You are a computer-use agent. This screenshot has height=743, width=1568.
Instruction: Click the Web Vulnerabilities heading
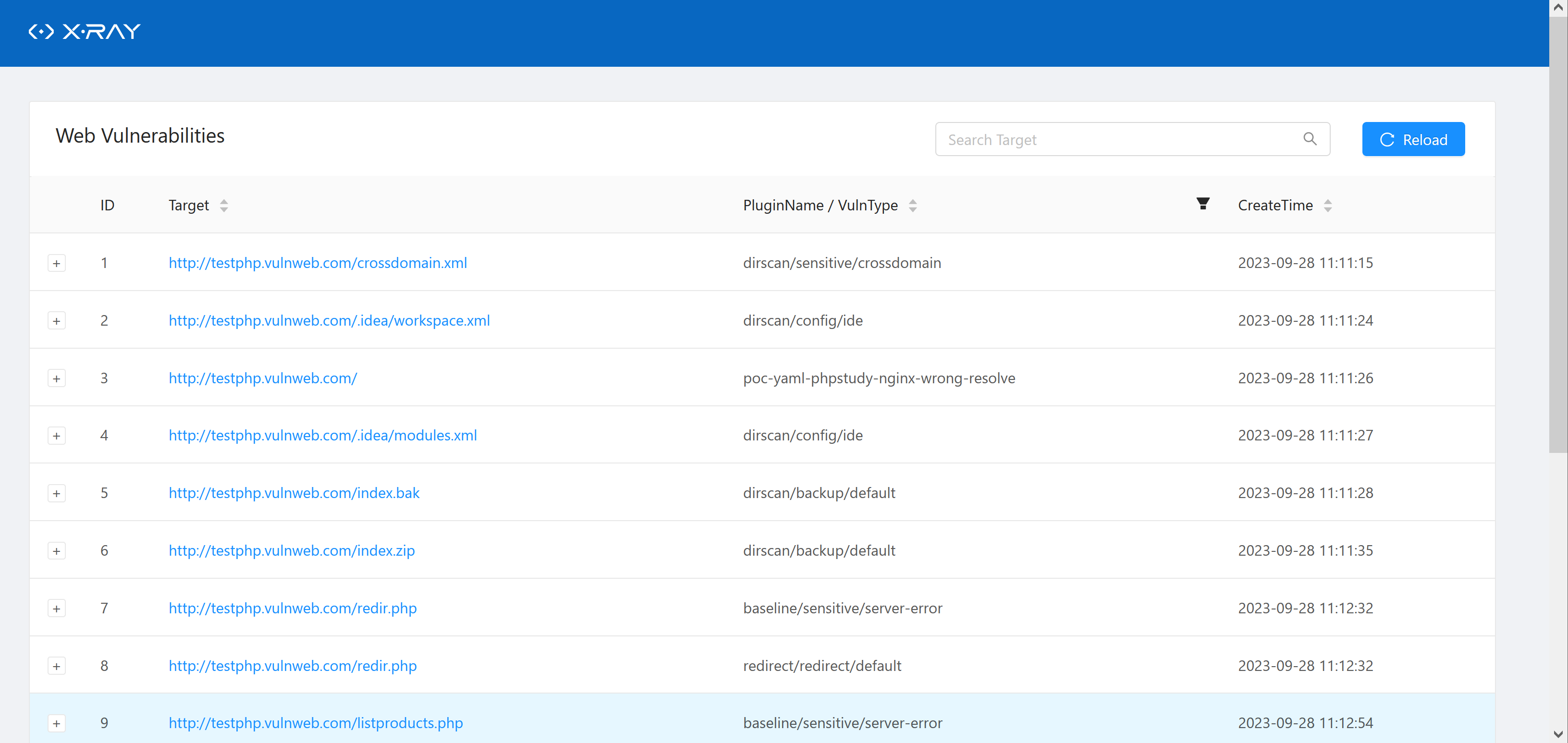(140, 136)
